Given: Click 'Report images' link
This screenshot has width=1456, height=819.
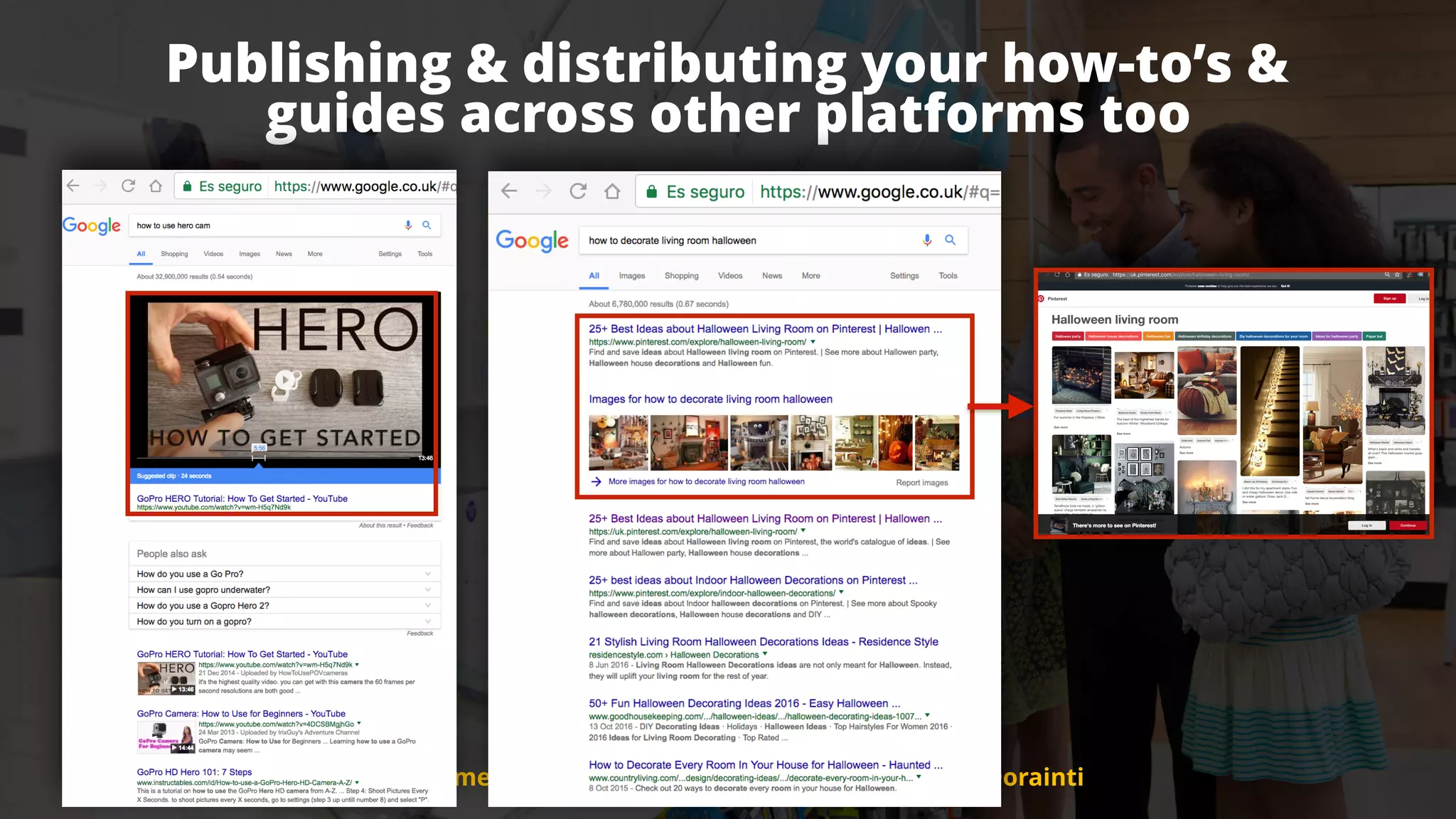Looking at the screenshot, I should (x=922, y=483).
